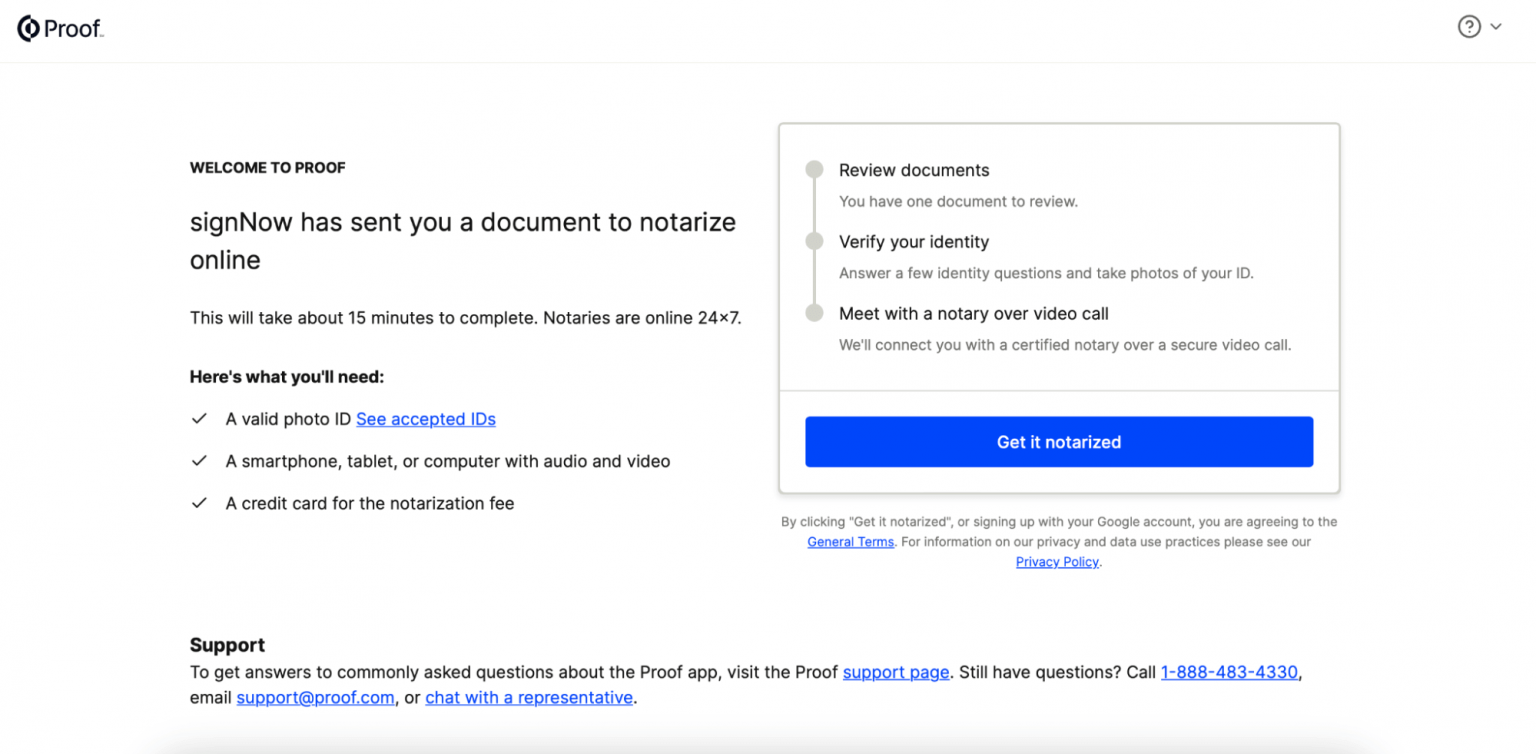Click checkmark beside smartphone requirement
The image size is (1536, 754).
click(199, 461)
